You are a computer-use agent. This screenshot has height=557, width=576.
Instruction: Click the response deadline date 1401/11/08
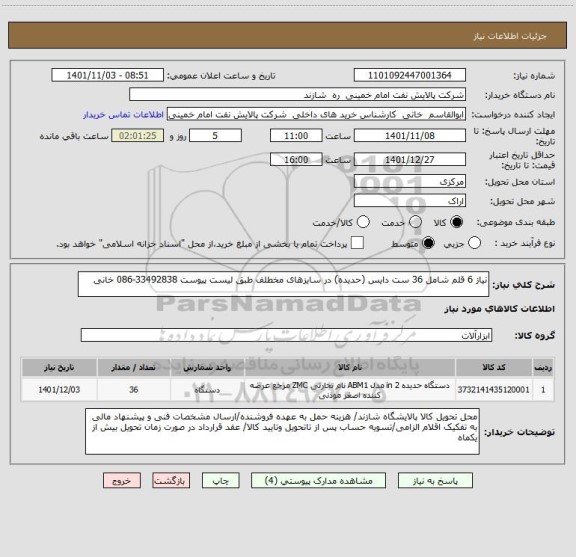click(x=410, y=136)
